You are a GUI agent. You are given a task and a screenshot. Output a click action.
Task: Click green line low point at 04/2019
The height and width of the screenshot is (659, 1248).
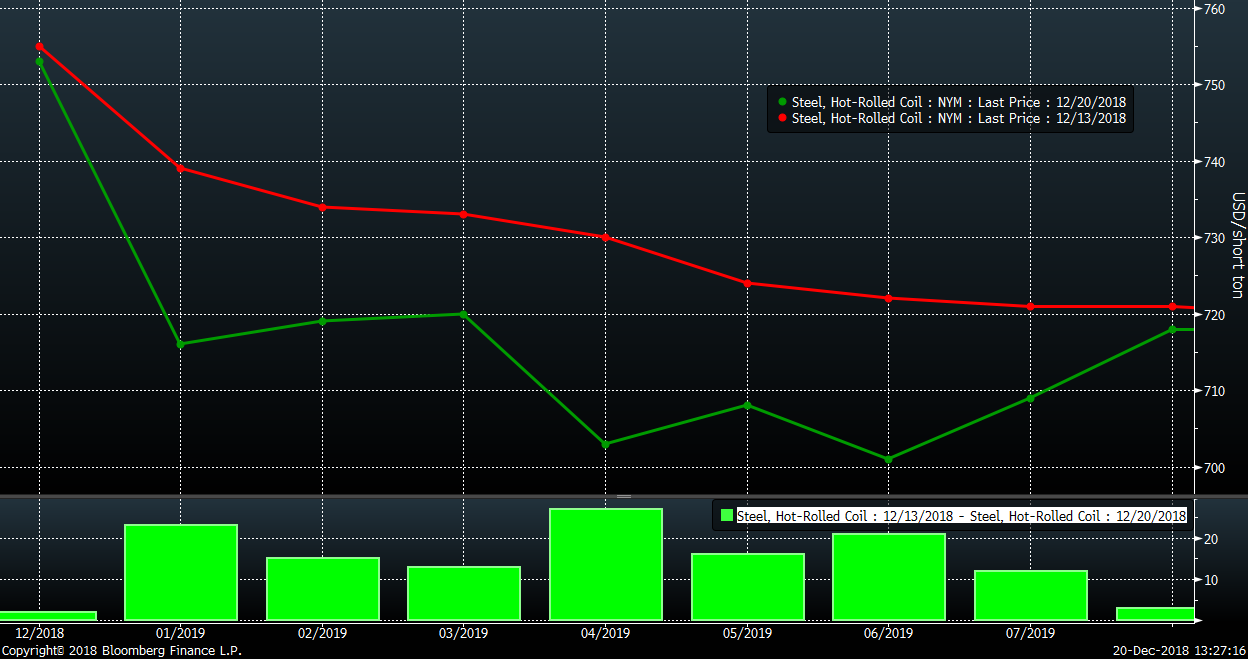tap(606, 444)
